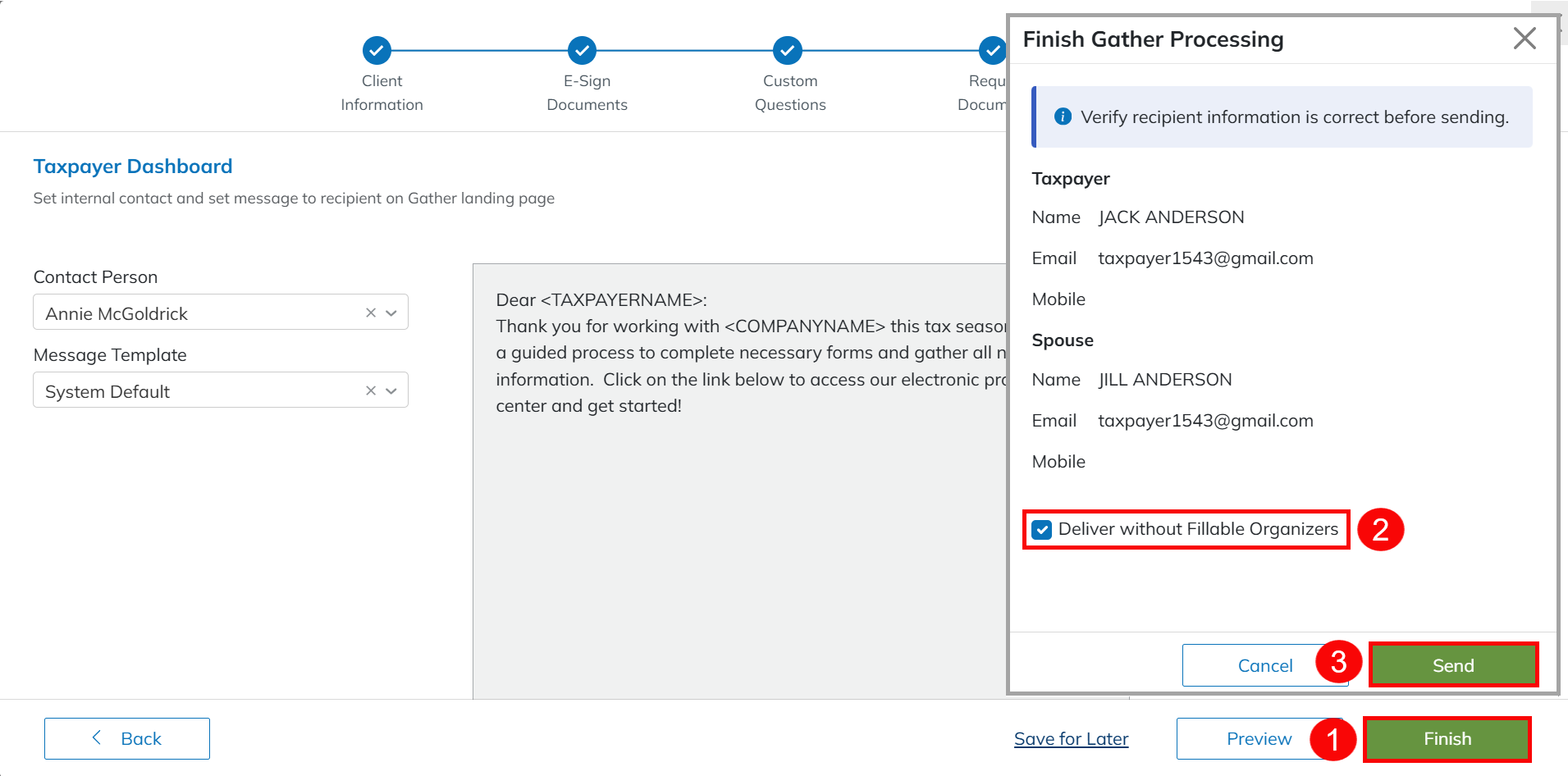Uncheck Deliver without Fillable Organizers
1568x776 pixels.
pyautogui.click(x=1042, y=530)
